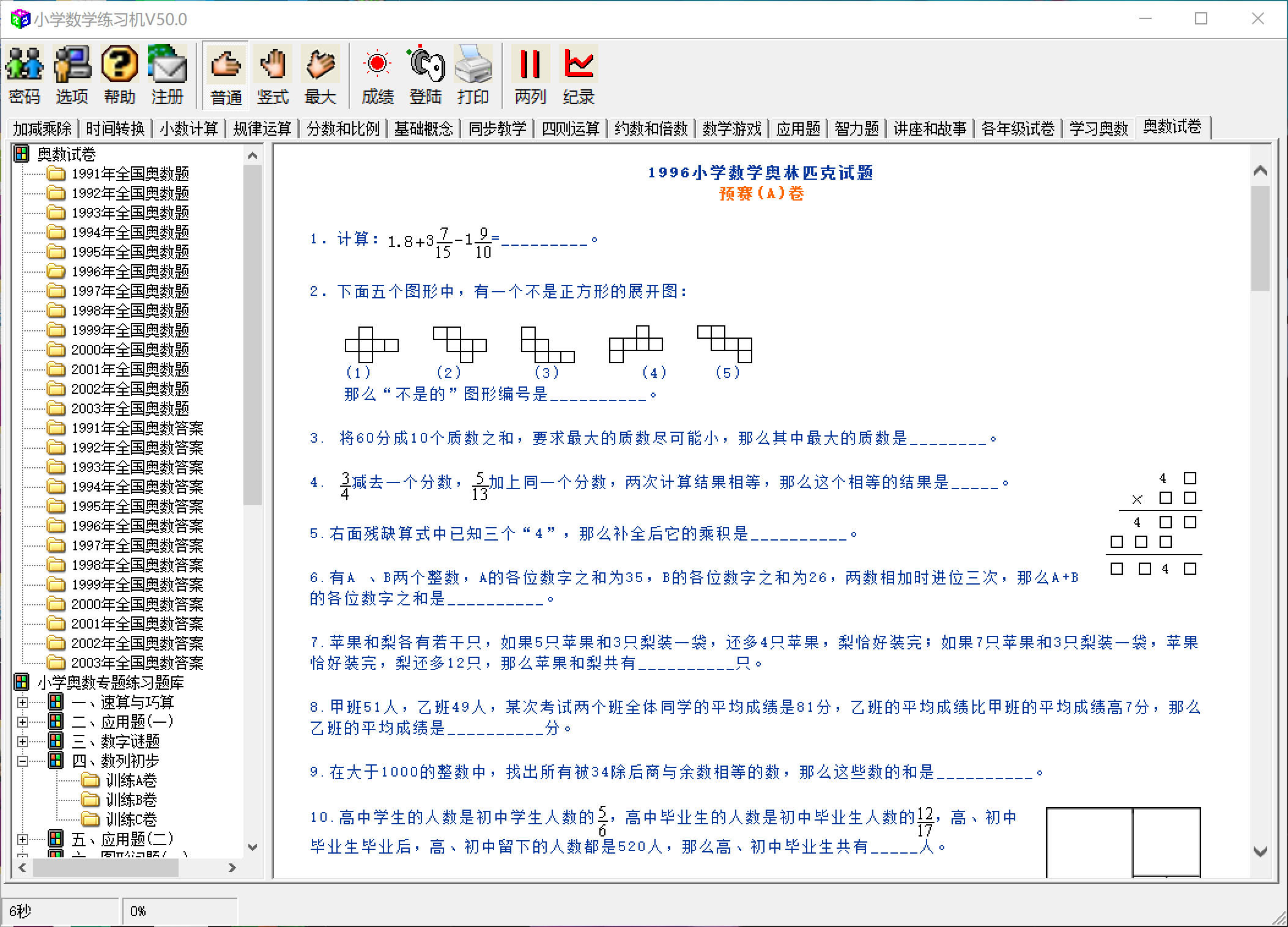
Task: Open the 2003年全国奥数题 folder
Action: point(119,408)
